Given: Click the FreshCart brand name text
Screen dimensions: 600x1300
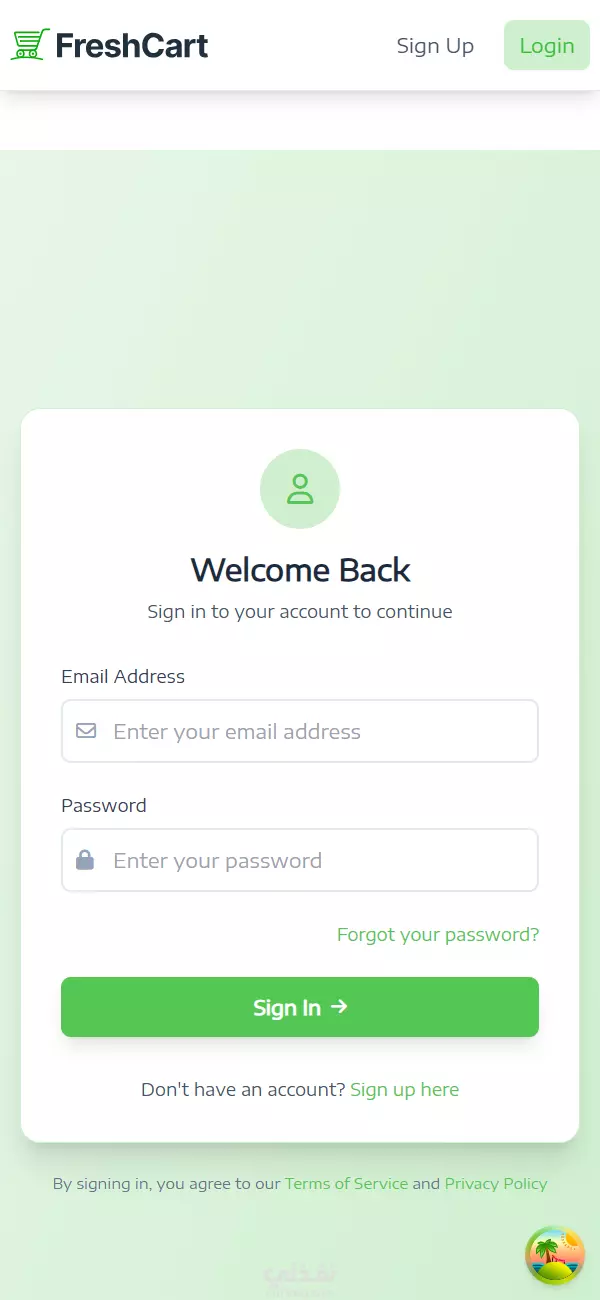Looking at the screenshot, I should tap(132, 45).
